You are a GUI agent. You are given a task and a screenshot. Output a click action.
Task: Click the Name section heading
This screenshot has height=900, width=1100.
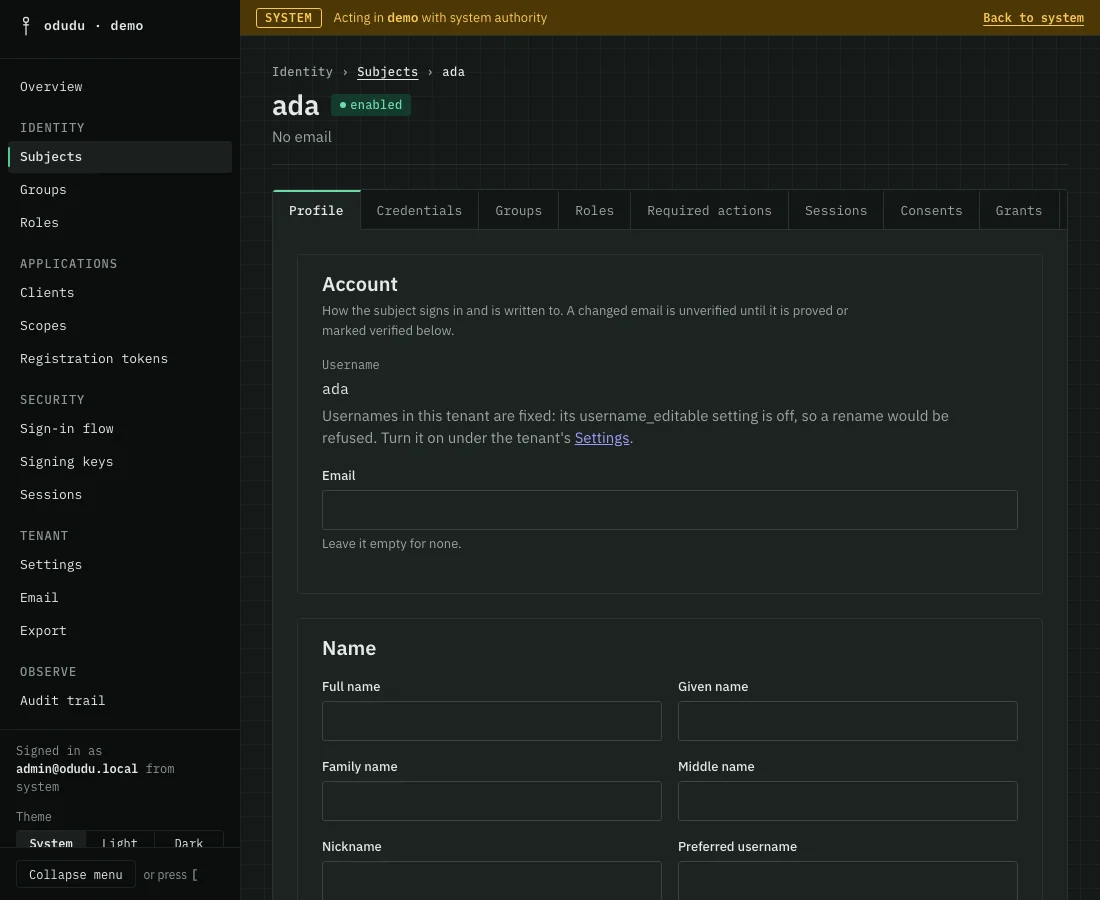coord(349,648)
